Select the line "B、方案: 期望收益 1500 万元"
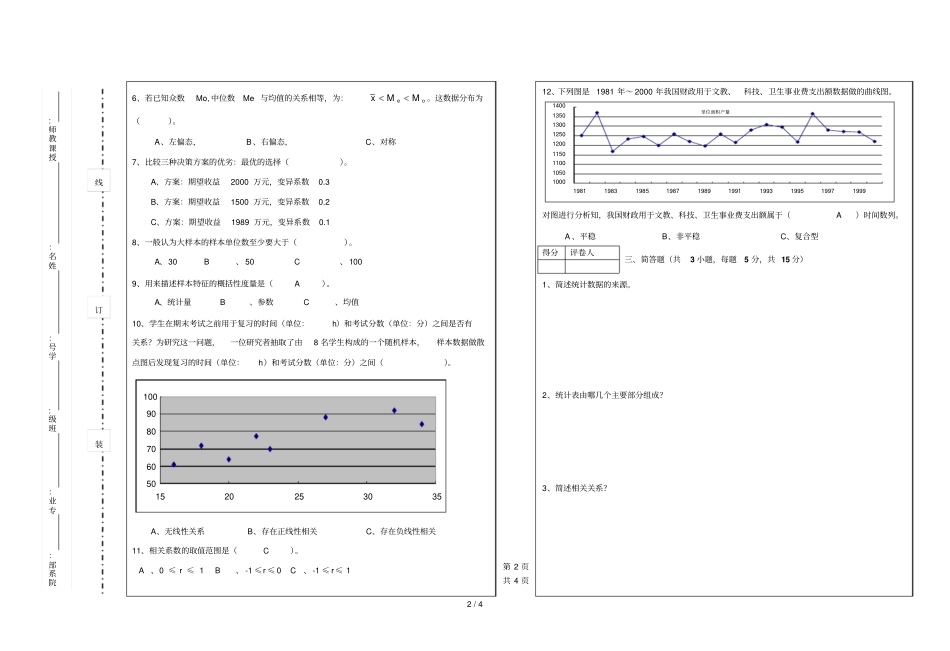This screenshot has width=950, height=651. (240, 202)
